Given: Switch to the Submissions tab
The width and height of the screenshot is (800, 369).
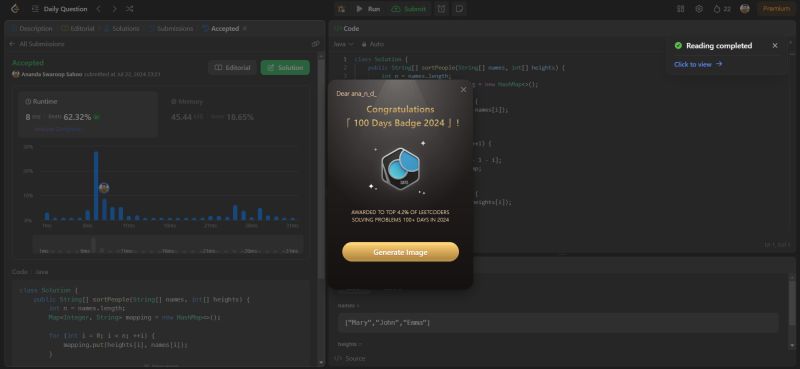Looking at the screenshot, I should click(x=171, y=29).
